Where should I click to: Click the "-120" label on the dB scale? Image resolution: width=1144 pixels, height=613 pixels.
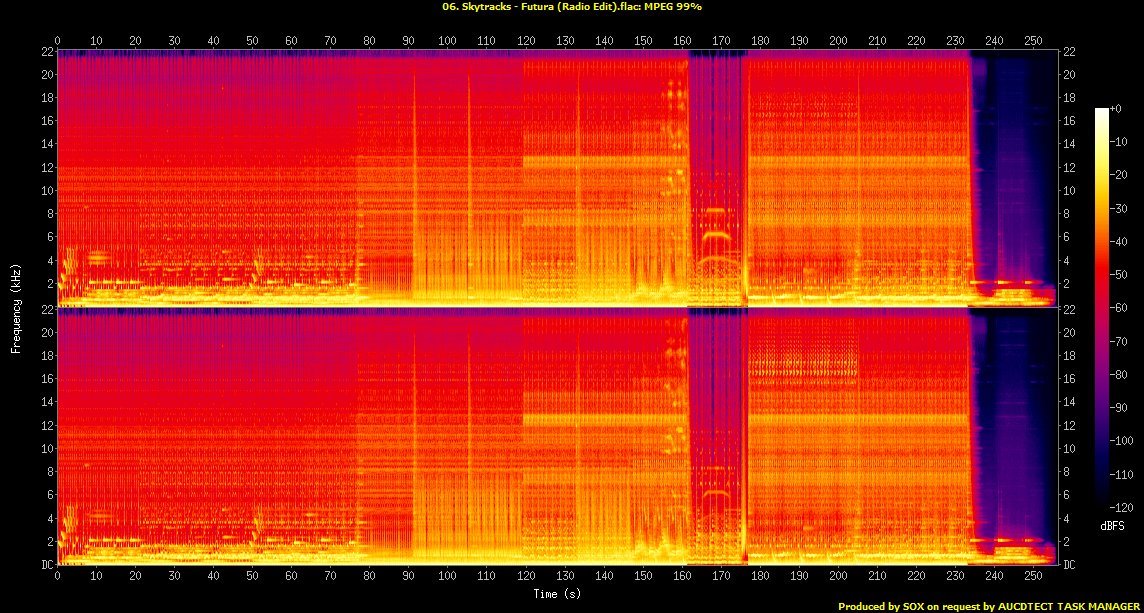click(x=1123, y=507)
